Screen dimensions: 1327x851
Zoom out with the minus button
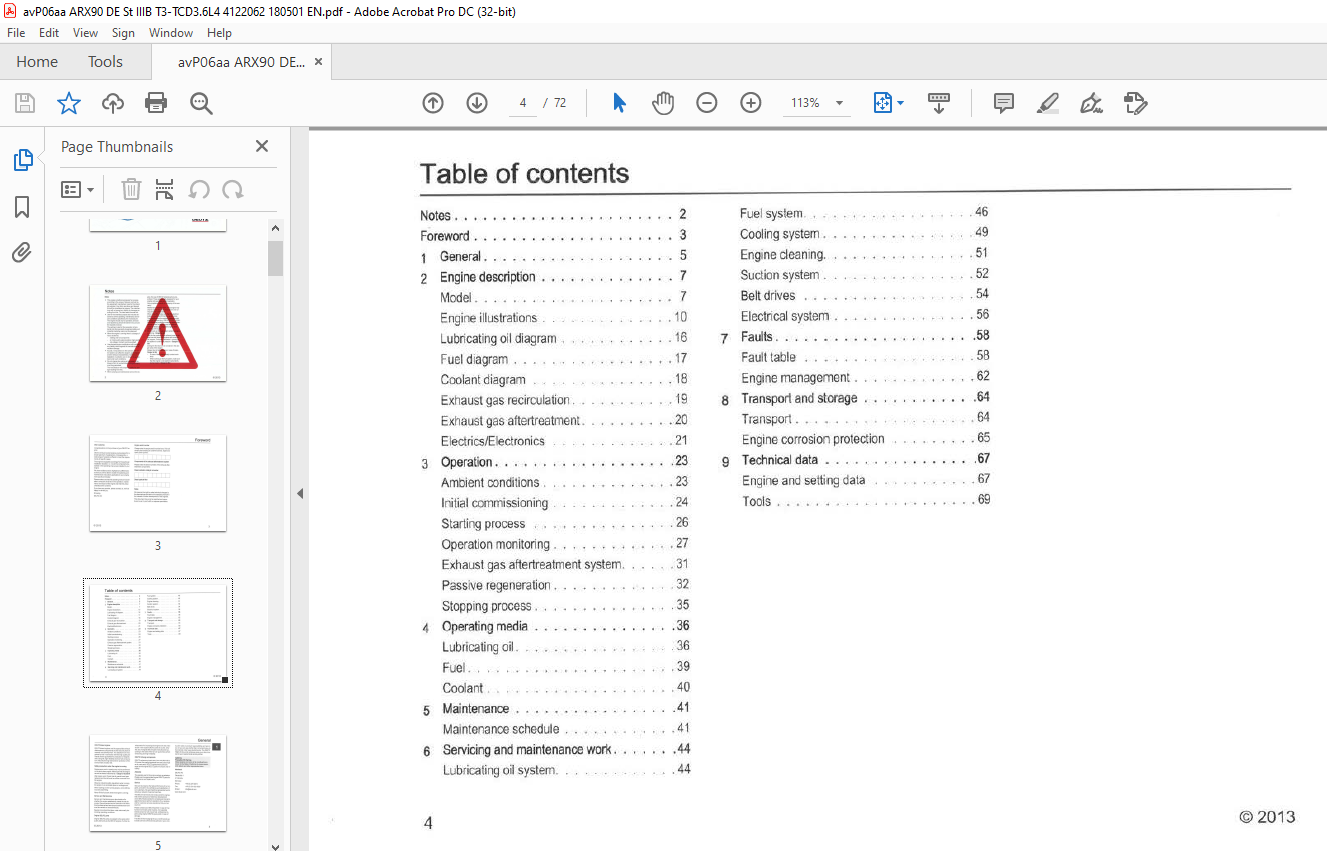tap(707, 103)
